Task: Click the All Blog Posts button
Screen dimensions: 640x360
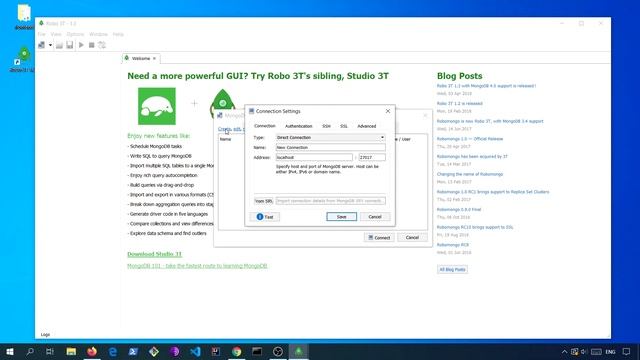Action: (x=452, y=269)
